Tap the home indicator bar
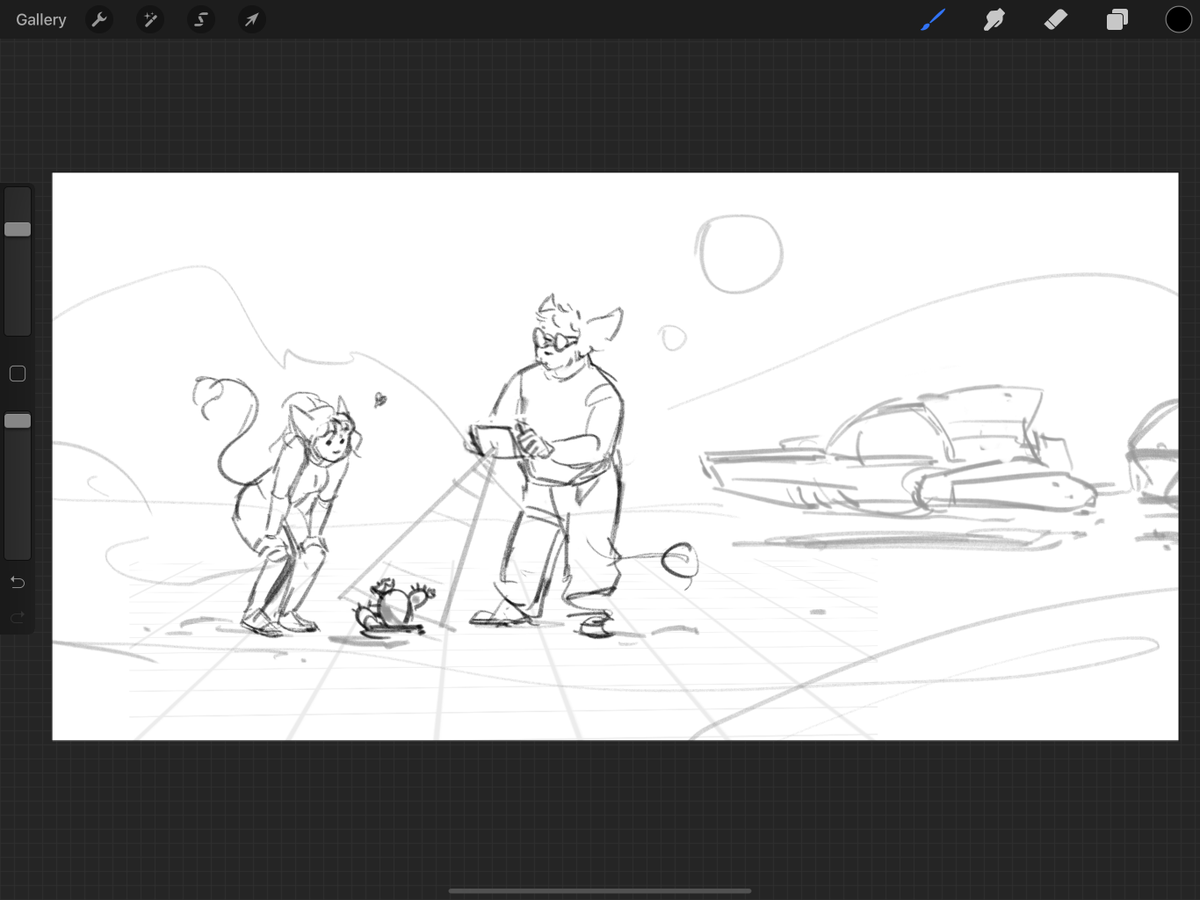Screen dimensions: 1200x900 tap(600, 891)
